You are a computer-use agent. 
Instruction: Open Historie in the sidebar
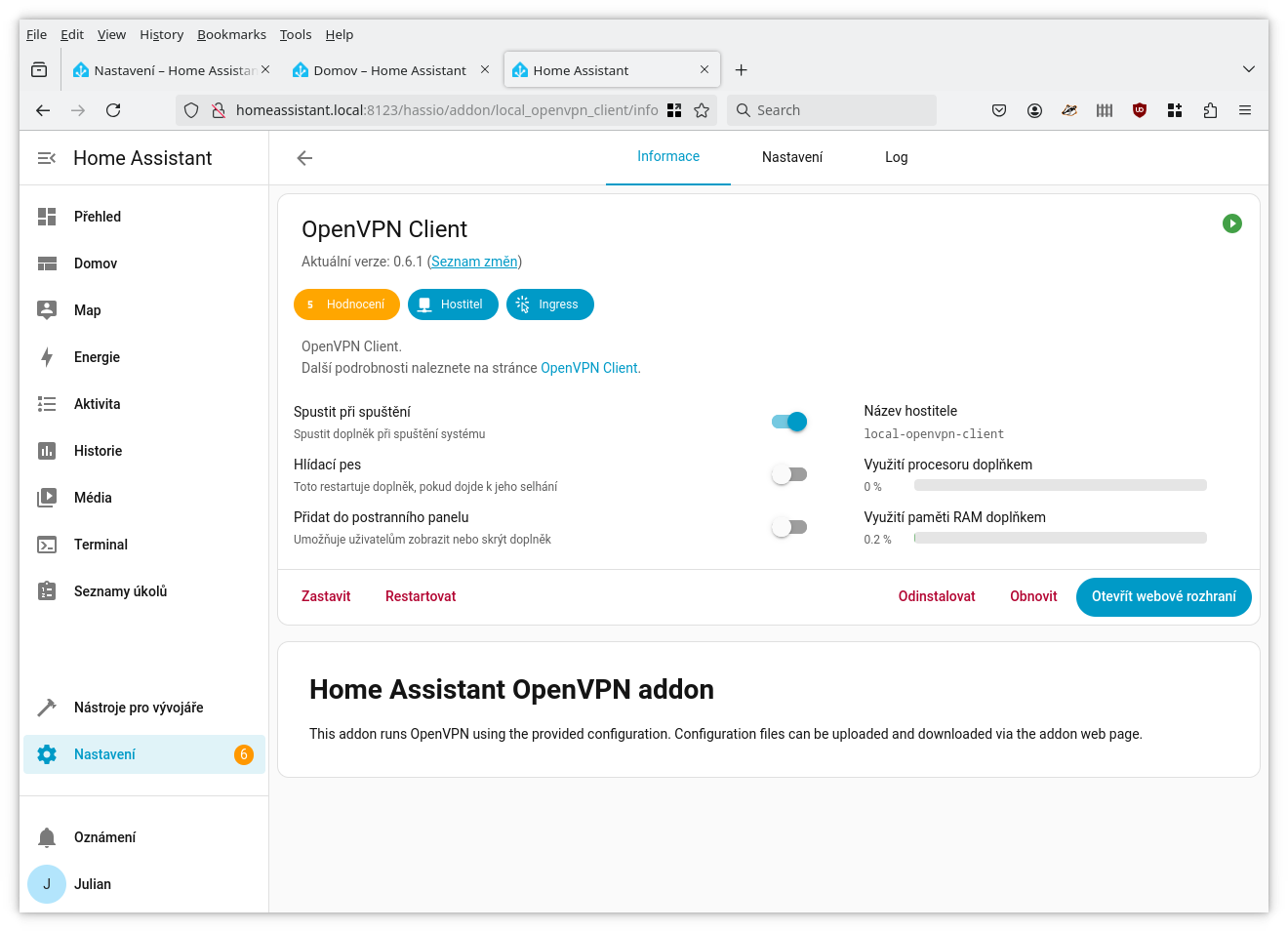(144, 451)
